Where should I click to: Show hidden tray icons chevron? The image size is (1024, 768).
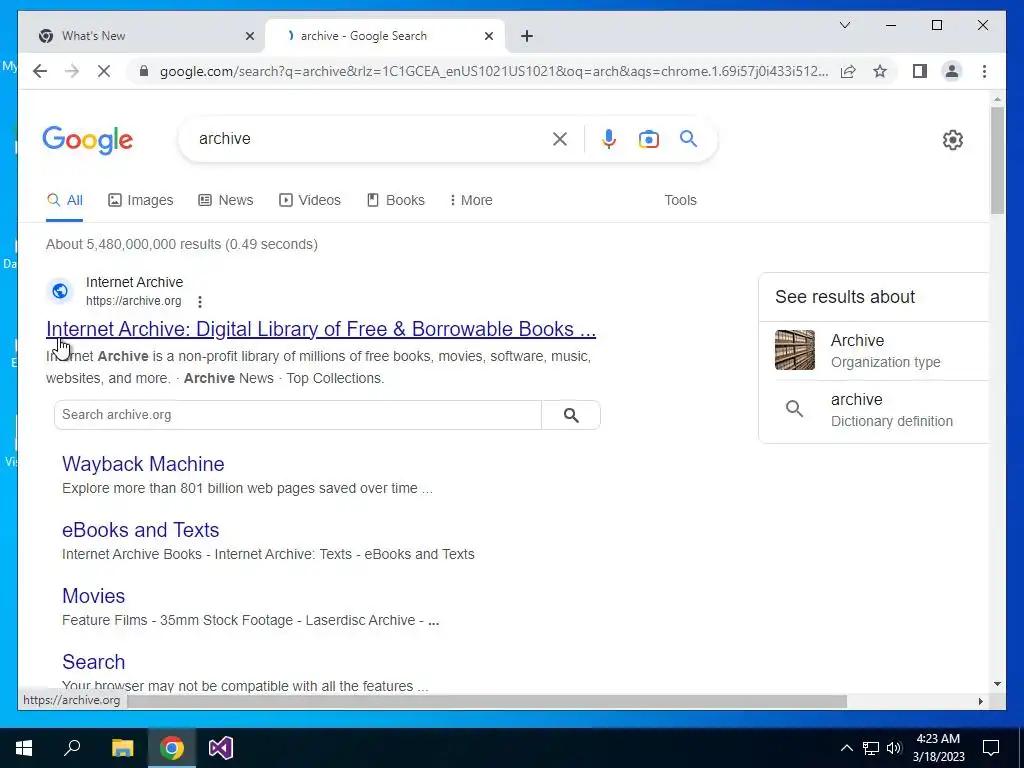coord(846,748)
